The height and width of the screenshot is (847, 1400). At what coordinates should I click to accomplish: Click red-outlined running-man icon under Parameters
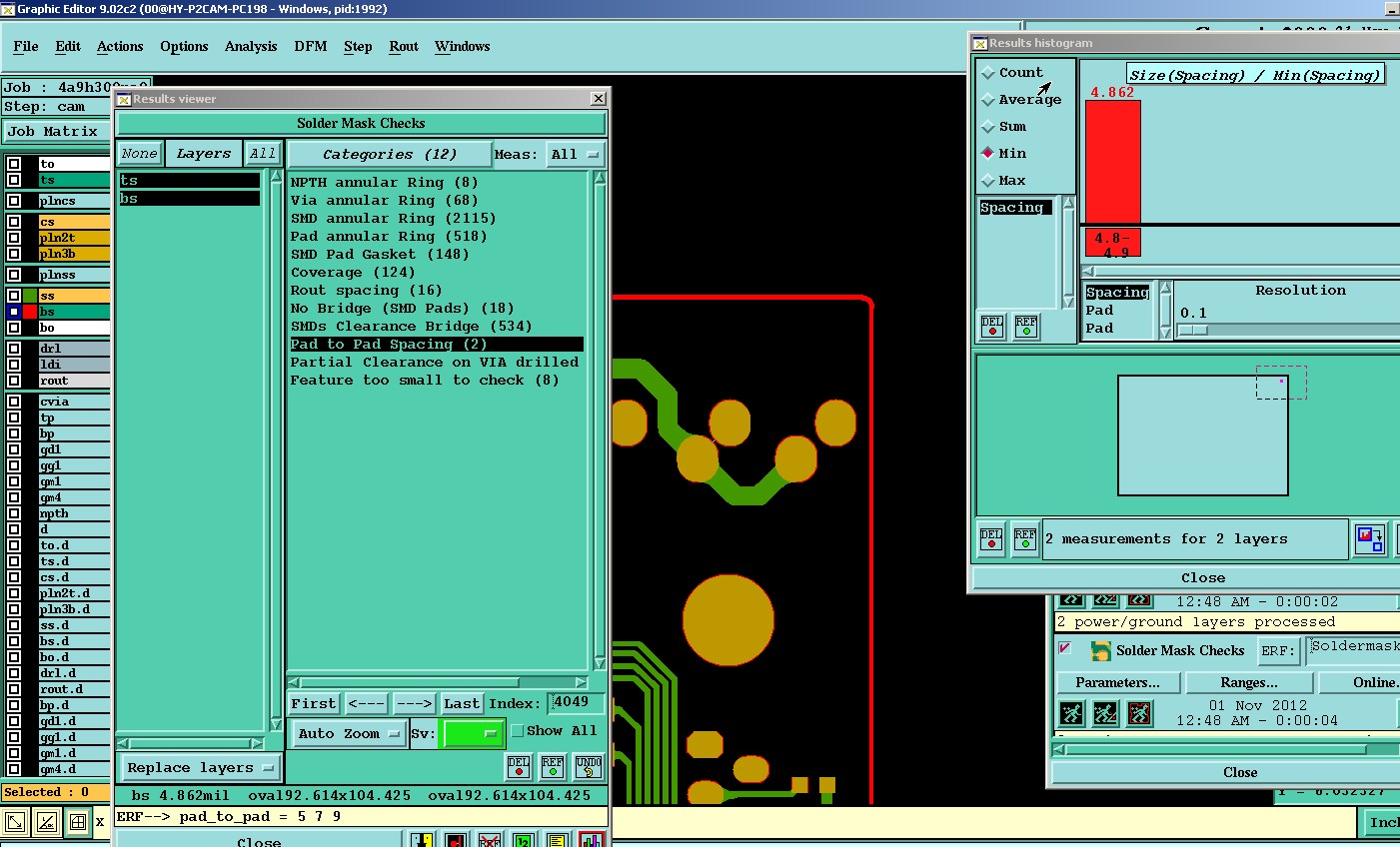[x=1139, y=713]
